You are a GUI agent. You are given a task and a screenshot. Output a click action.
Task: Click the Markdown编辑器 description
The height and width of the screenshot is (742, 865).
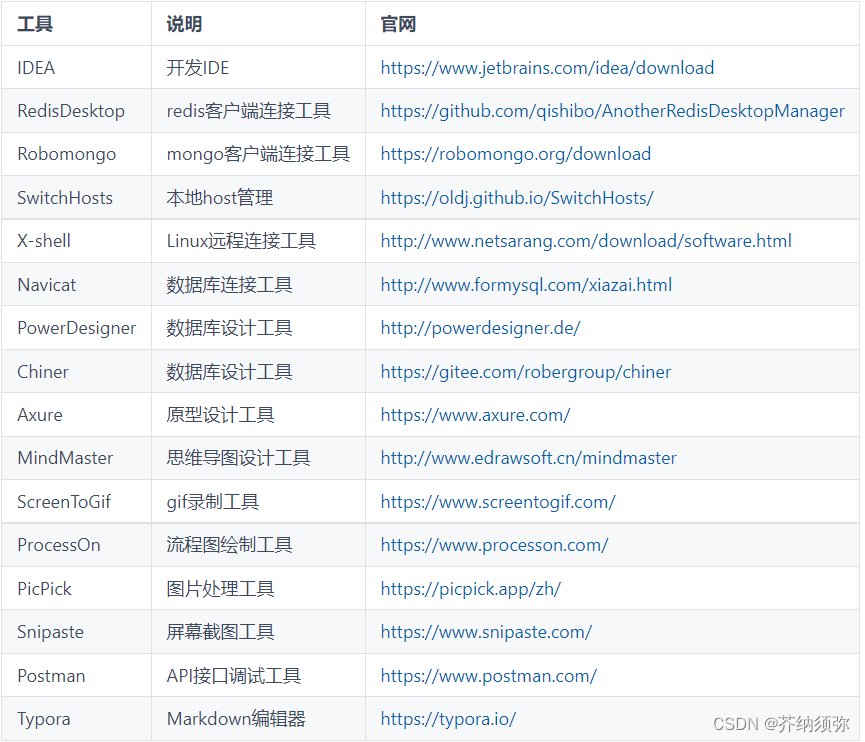click(236, 719)
